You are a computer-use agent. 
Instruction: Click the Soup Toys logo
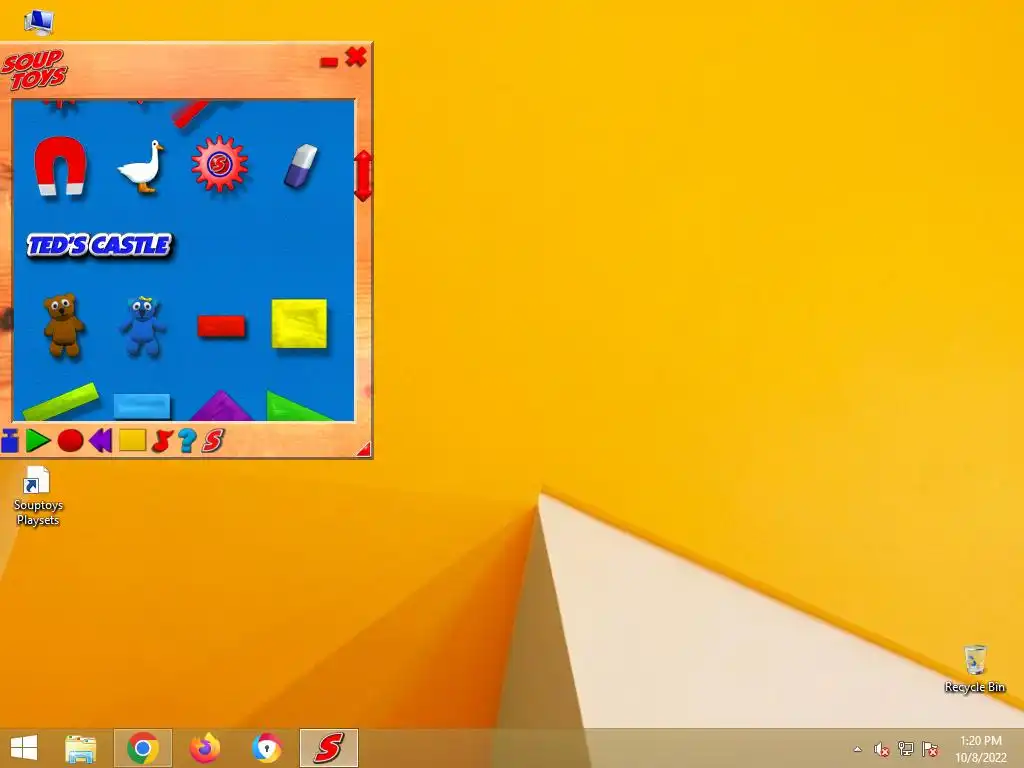(x=34, y=70)
